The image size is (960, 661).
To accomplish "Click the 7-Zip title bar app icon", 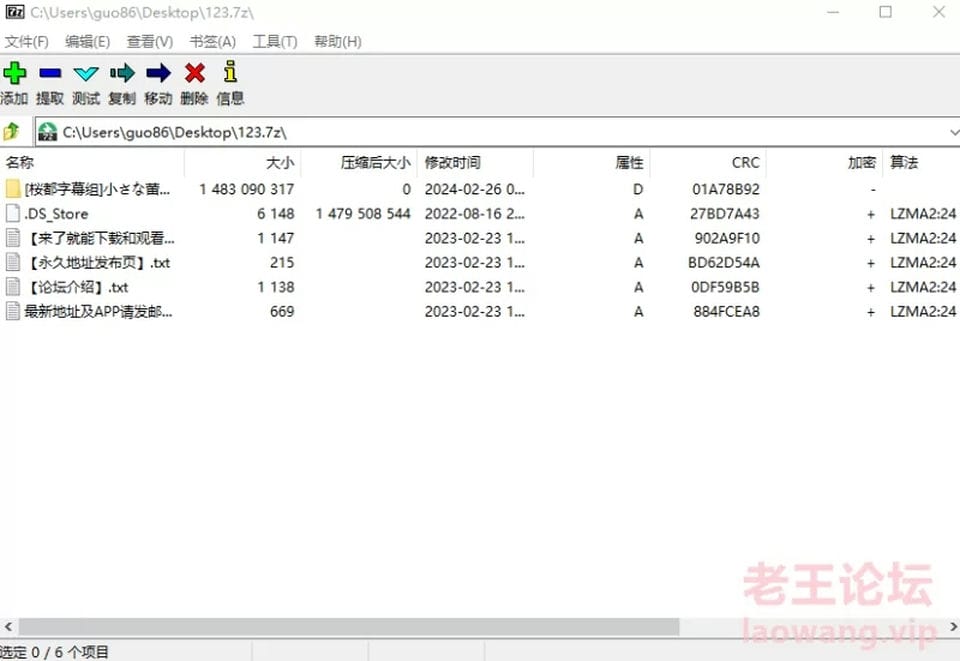I will point(14,12).
